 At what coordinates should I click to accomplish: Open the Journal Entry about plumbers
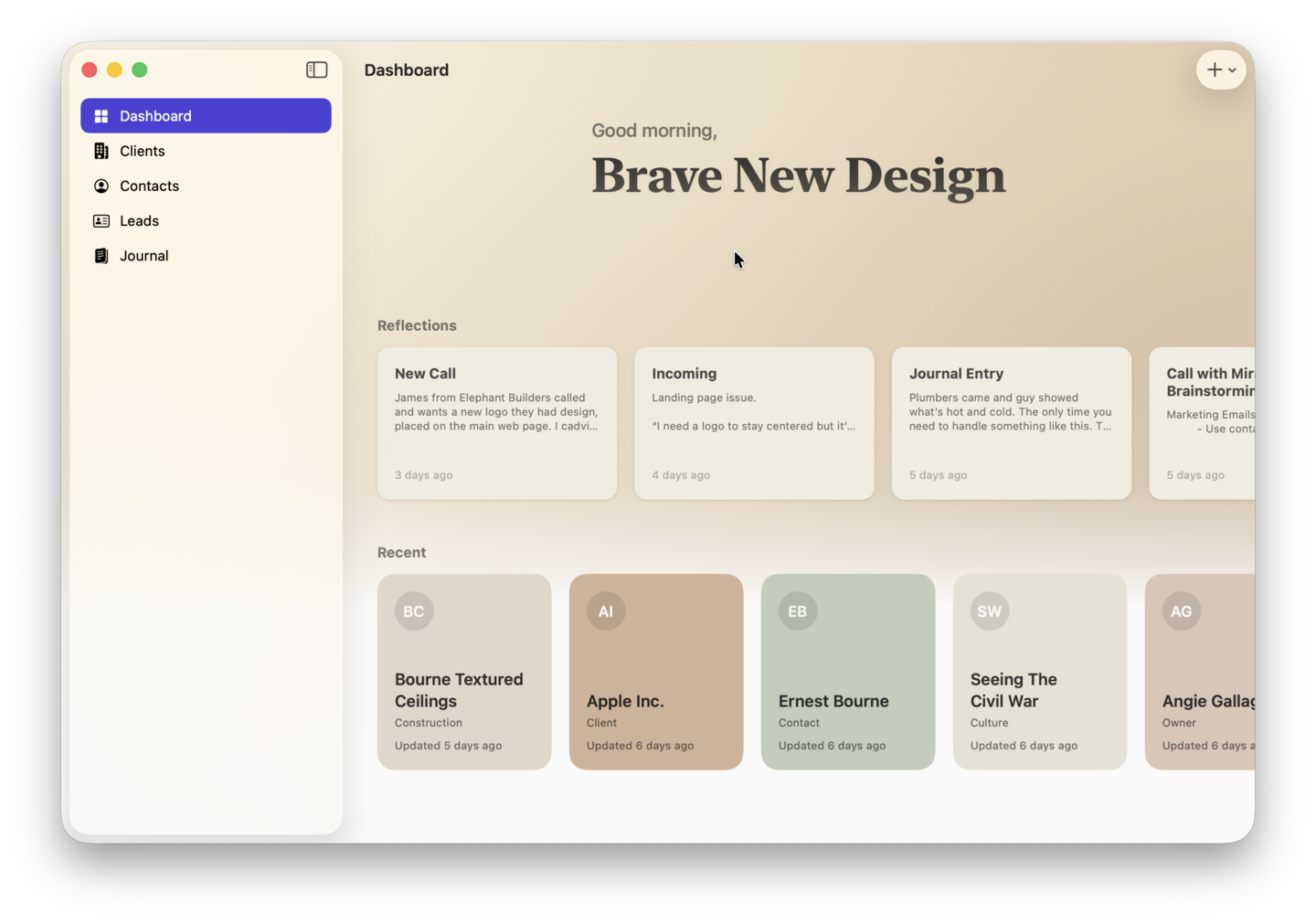point(1011,423)
